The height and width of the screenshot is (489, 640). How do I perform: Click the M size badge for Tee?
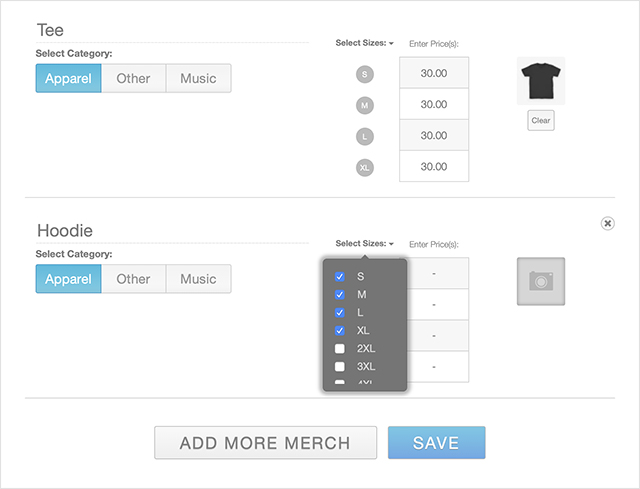click(x=365, y=104)
